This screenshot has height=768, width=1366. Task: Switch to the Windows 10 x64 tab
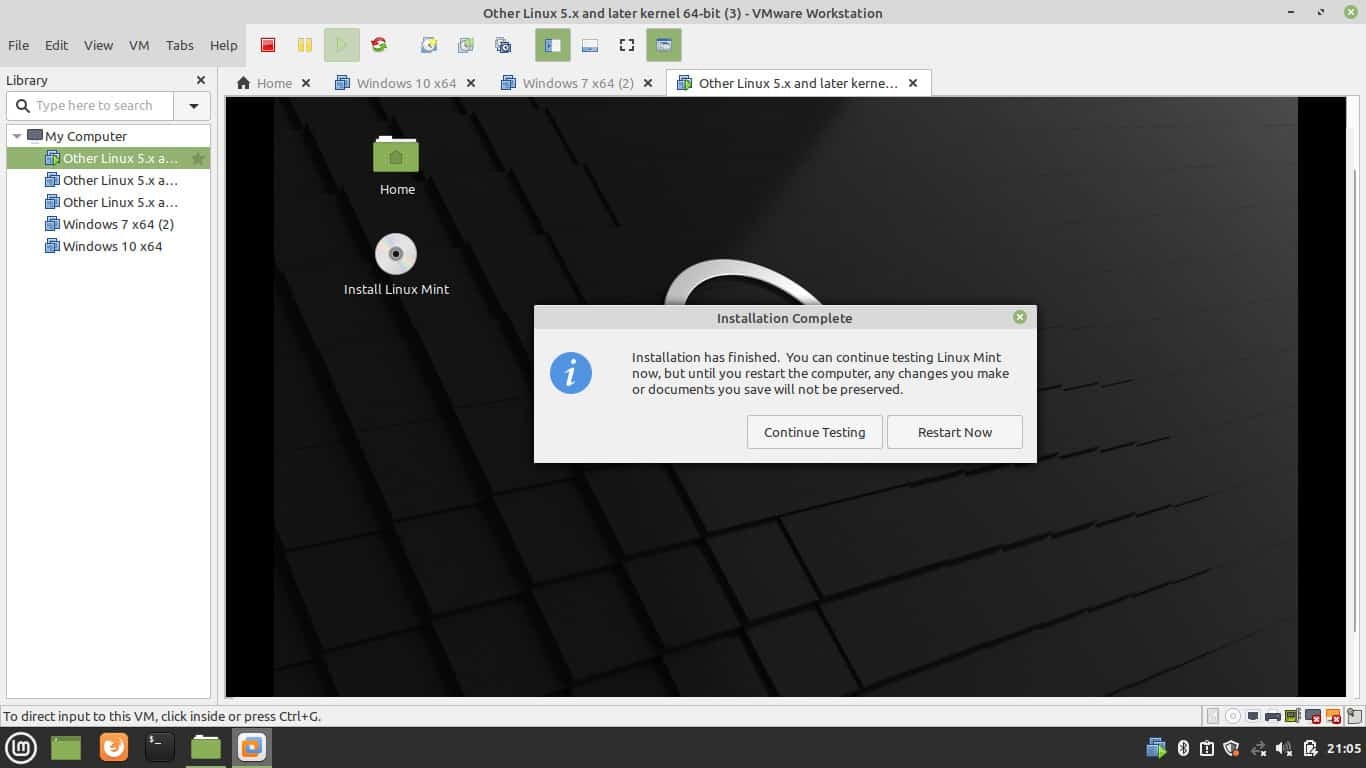click(x=396, y=83)
